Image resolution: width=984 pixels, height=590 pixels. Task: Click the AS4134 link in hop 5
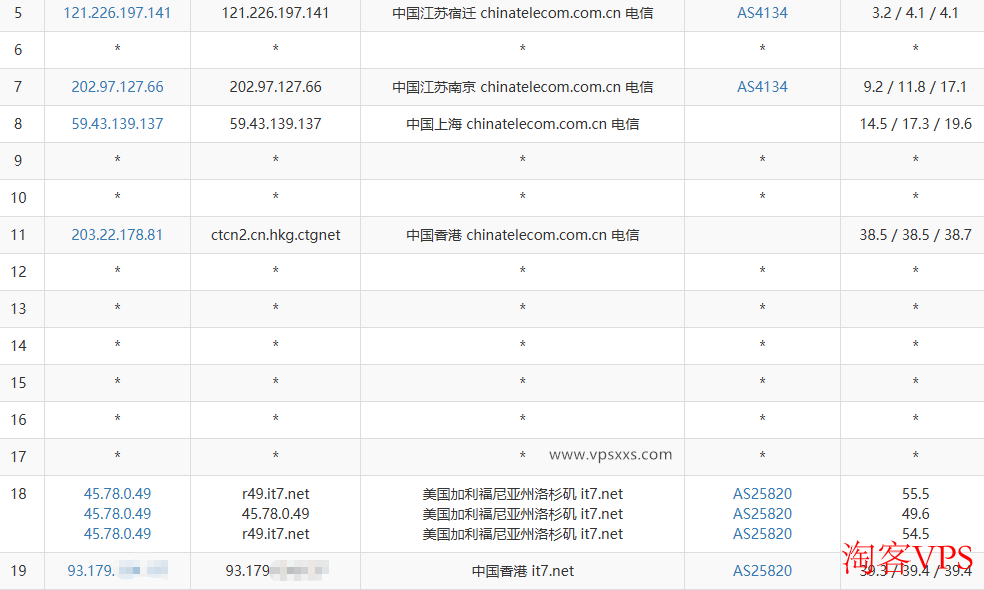click(762, 13)
